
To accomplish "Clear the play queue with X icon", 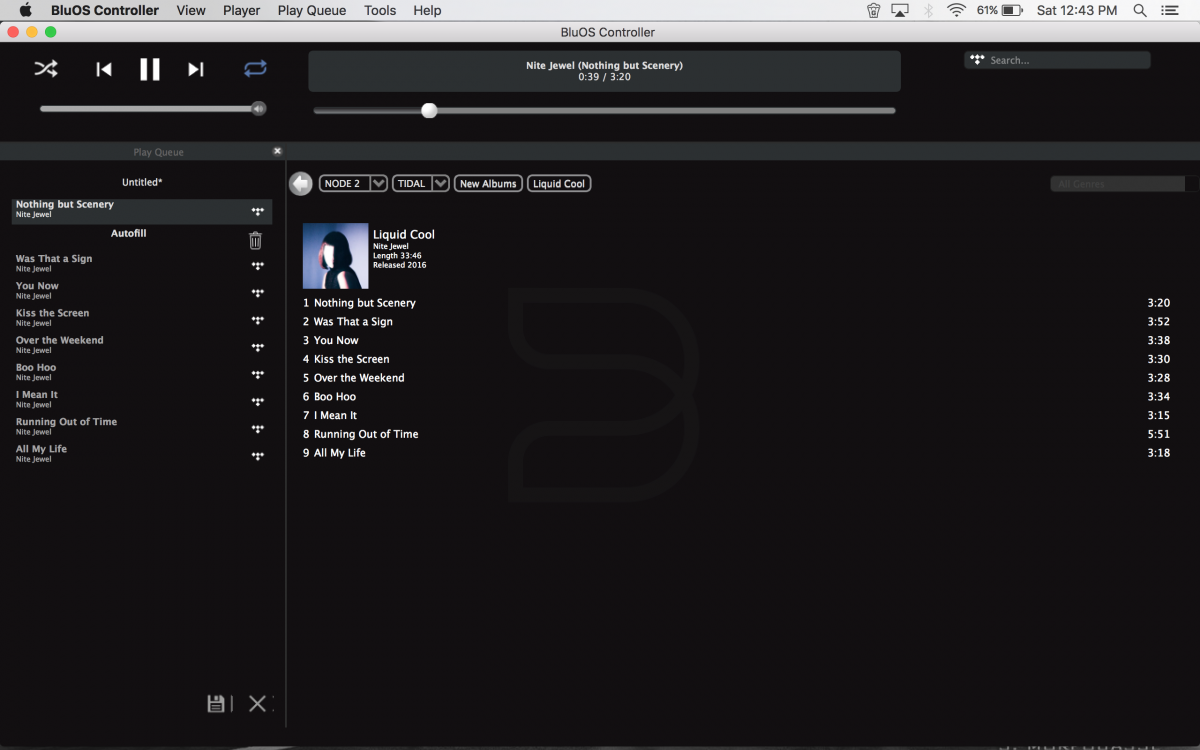I will click(x=257, y=703).
